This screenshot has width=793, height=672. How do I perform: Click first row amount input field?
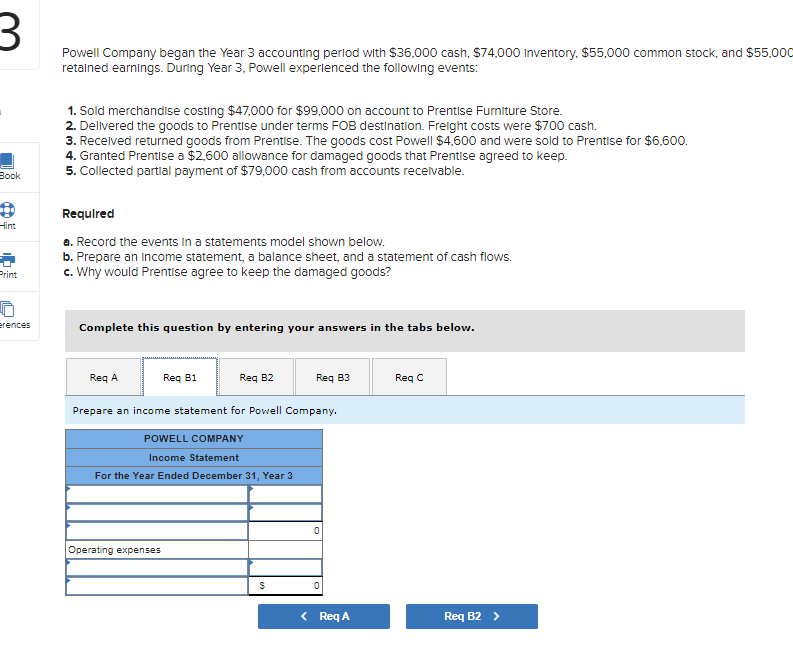point(285,494)
